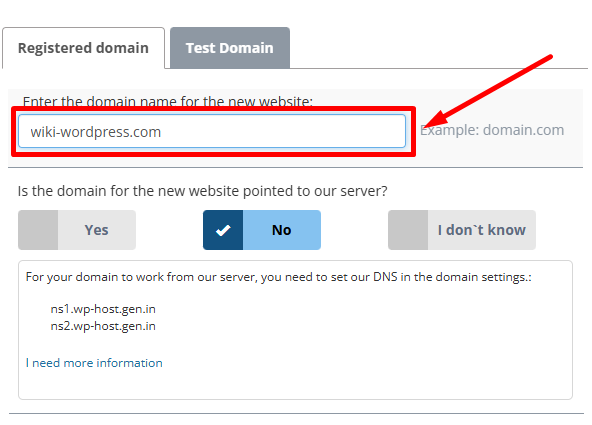This screenshot has height=425, width=592.
Task: Pick the I don't know label
Action: pos(482,230)
